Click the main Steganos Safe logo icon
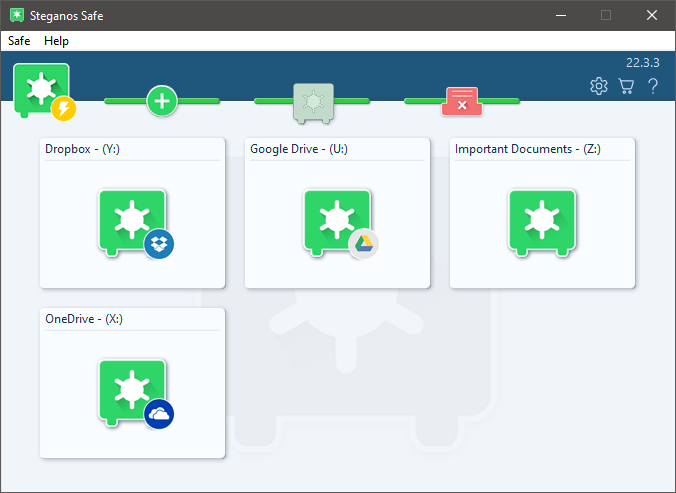Image resolution: width=676 pixels, height=493 pixels. [x=42, y=90]
